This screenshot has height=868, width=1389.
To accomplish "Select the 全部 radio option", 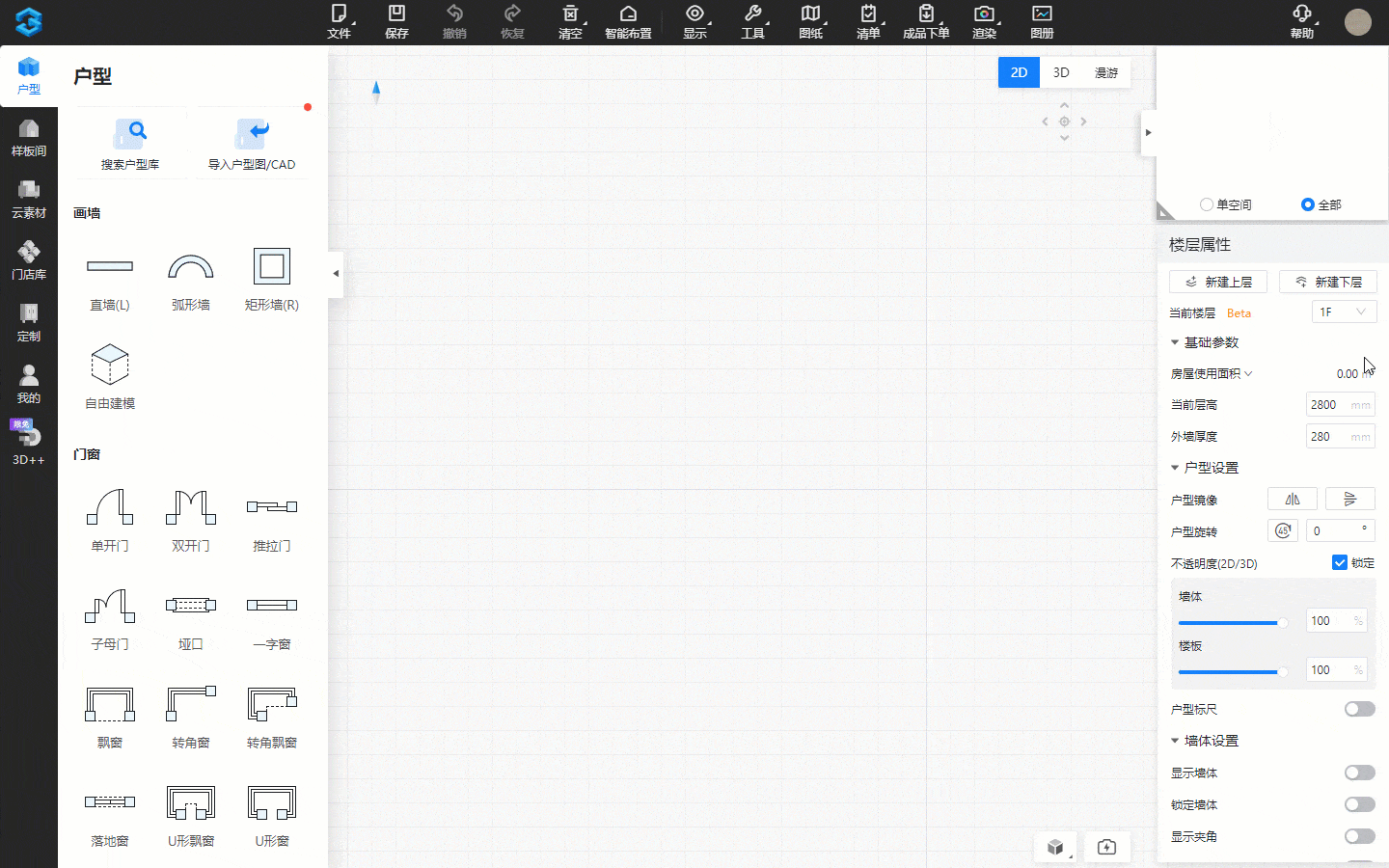I will coord(1308,204).
